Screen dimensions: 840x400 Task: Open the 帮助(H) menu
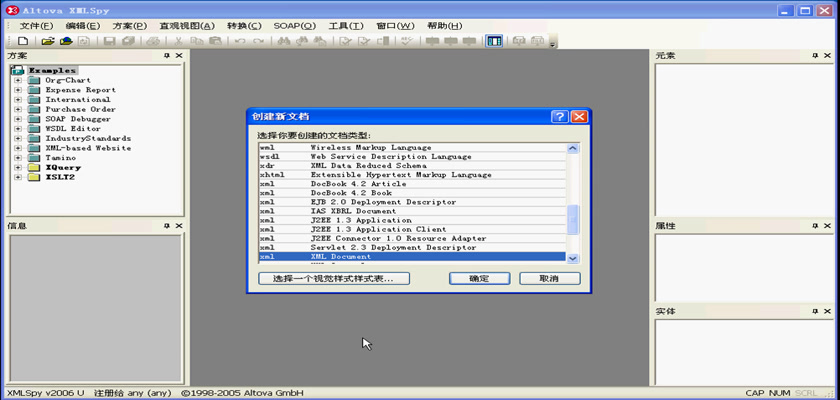tap(444, 26)
